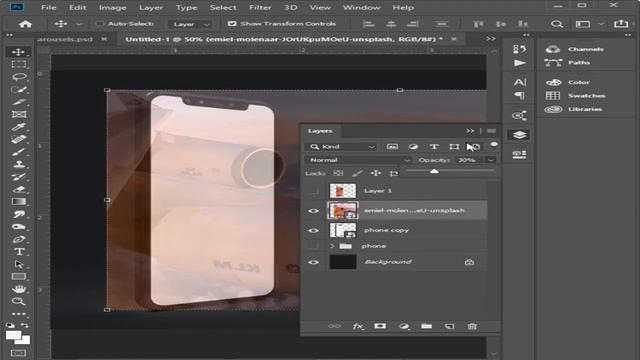Hide the emiel-molenaar unsplash layer
Viewport: 640px width, 360px height.
[313, 211]
